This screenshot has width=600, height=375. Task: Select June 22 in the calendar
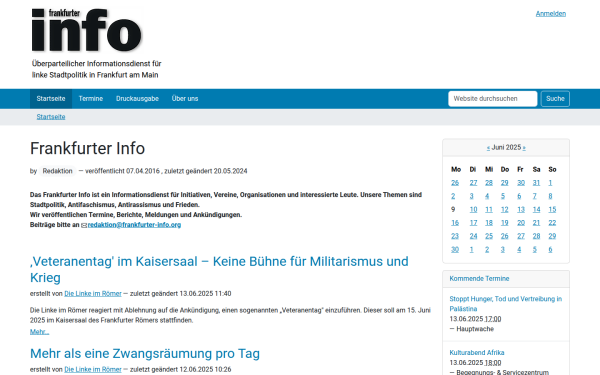tap(552, 223)
